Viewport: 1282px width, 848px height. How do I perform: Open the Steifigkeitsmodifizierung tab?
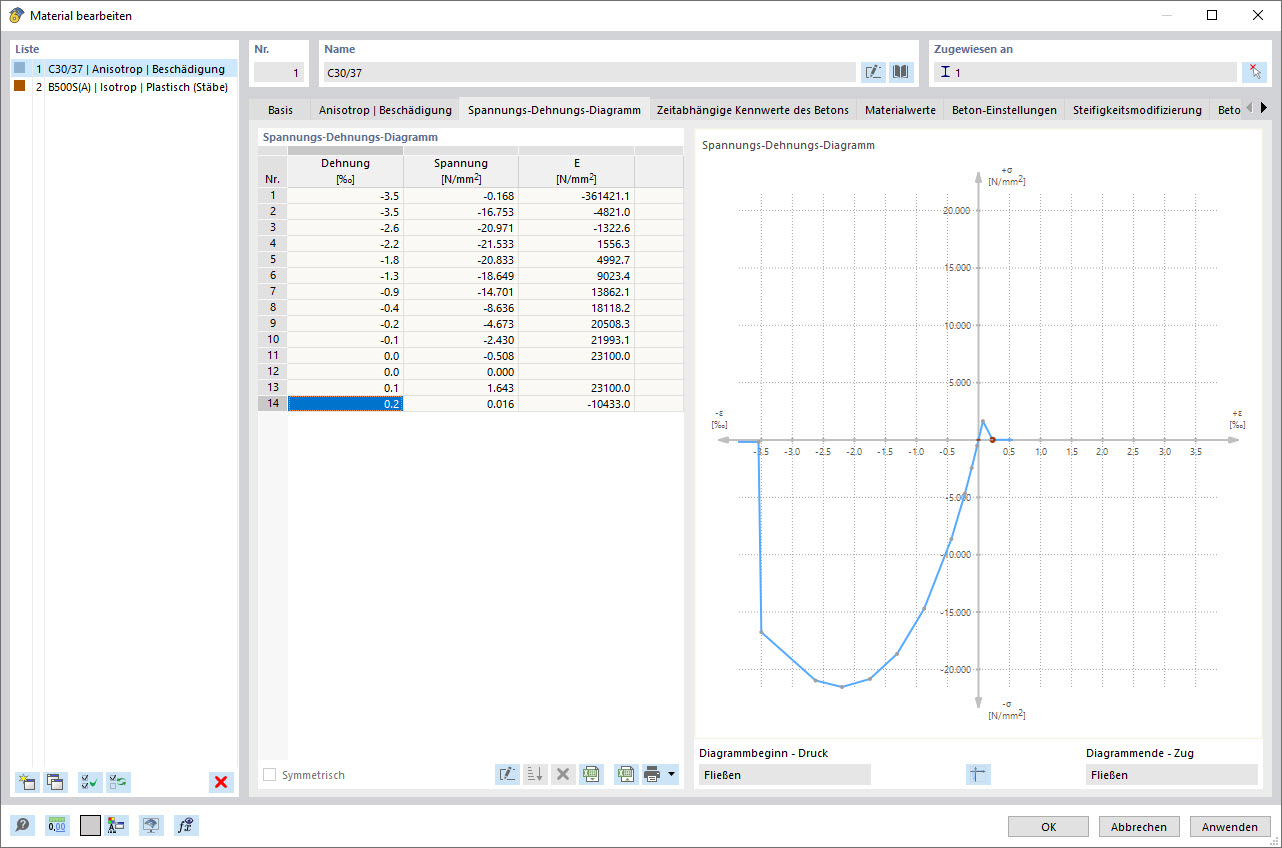tap(1137, 110)
